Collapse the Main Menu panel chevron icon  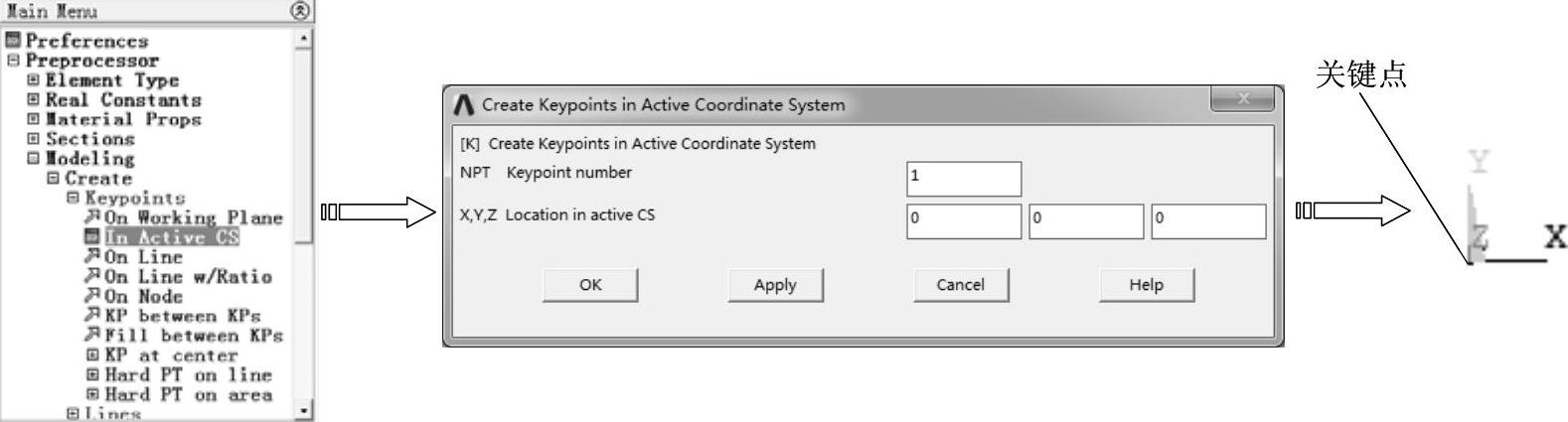300,11
